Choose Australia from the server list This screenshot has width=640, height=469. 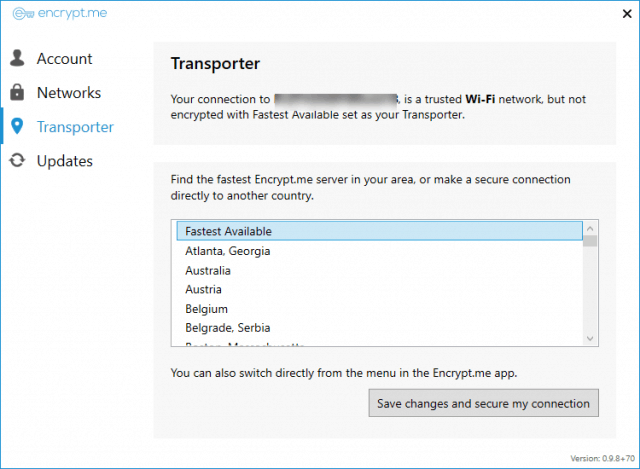(380, 270)
